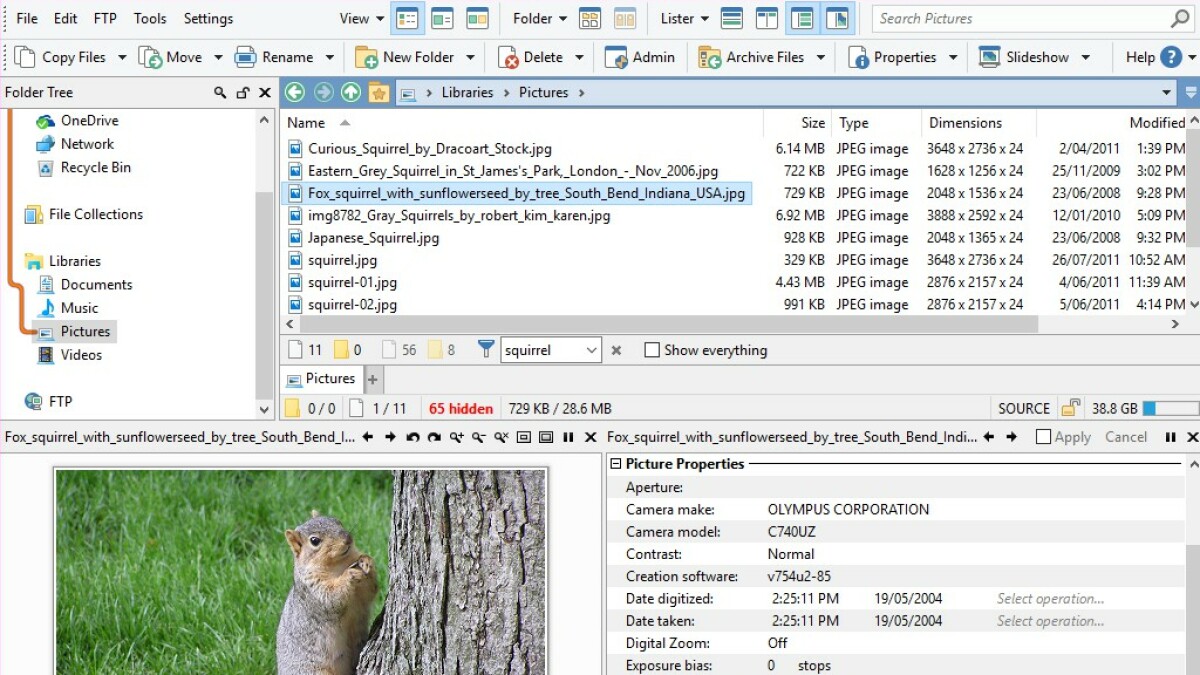Go back using the green back arrow
The width and height of the screenshot is (1200, 675).
[x=294, y=93]
